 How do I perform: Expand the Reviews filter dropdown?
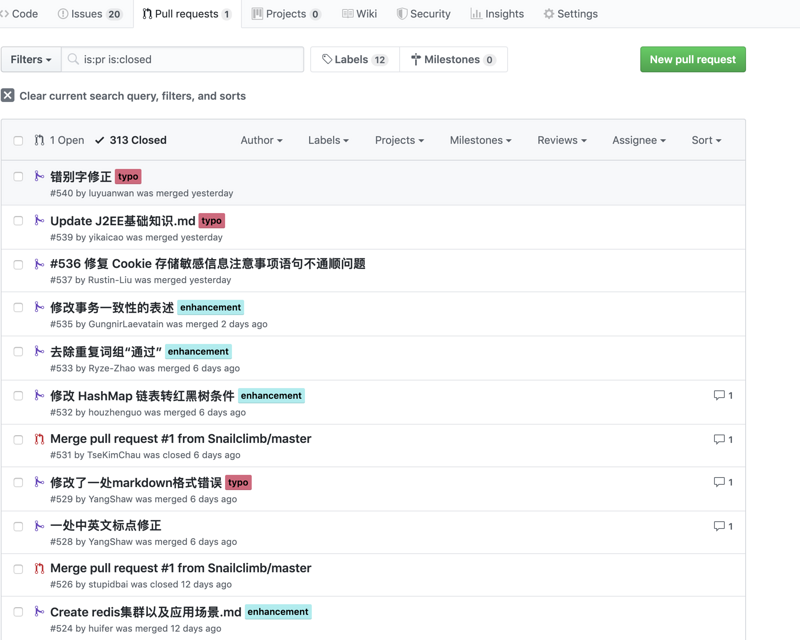pos(562,140)
